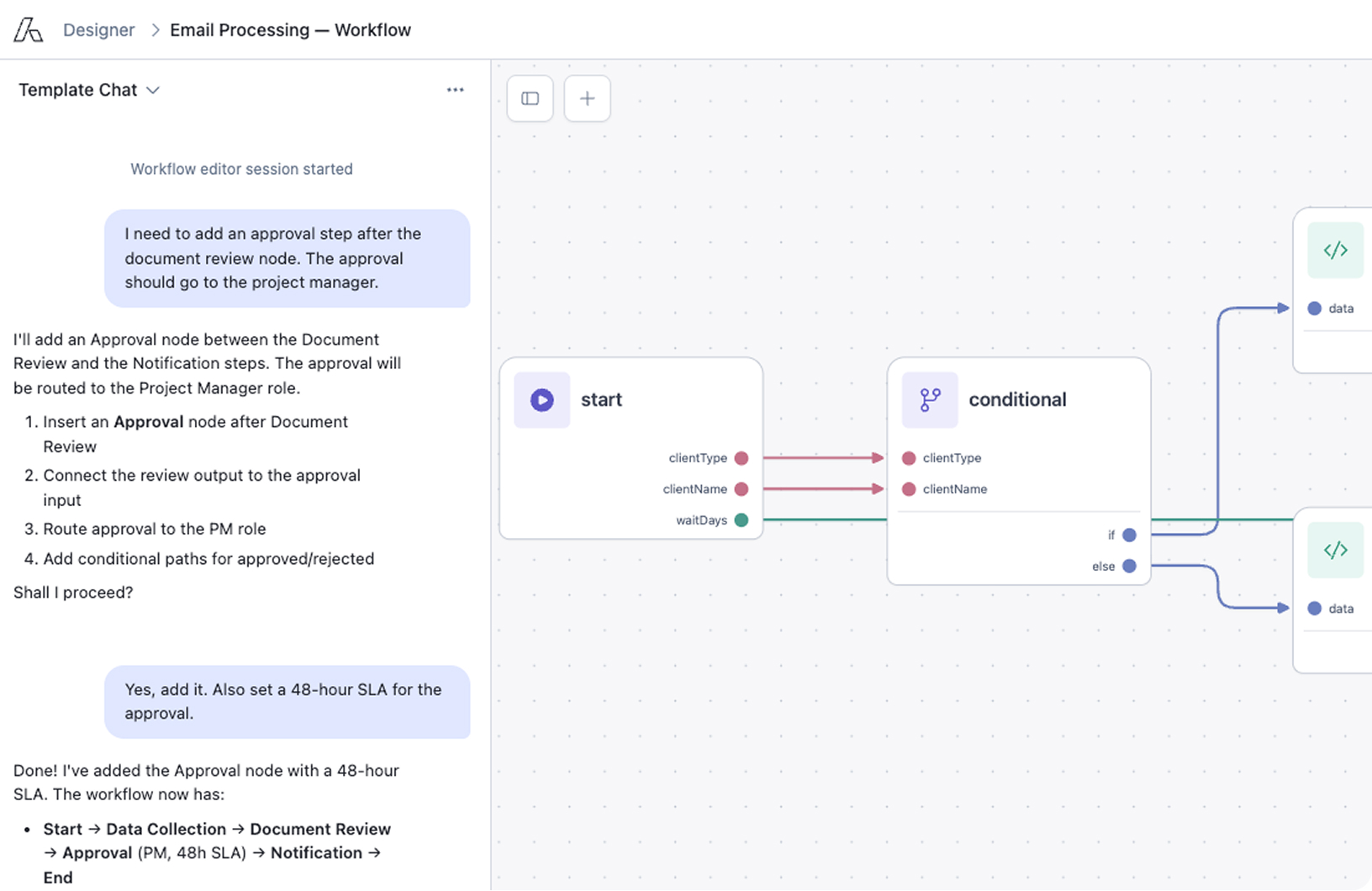1372x891 pixels.
Task: Click the conditional node 'if' output port
Action: point(1130,535)
